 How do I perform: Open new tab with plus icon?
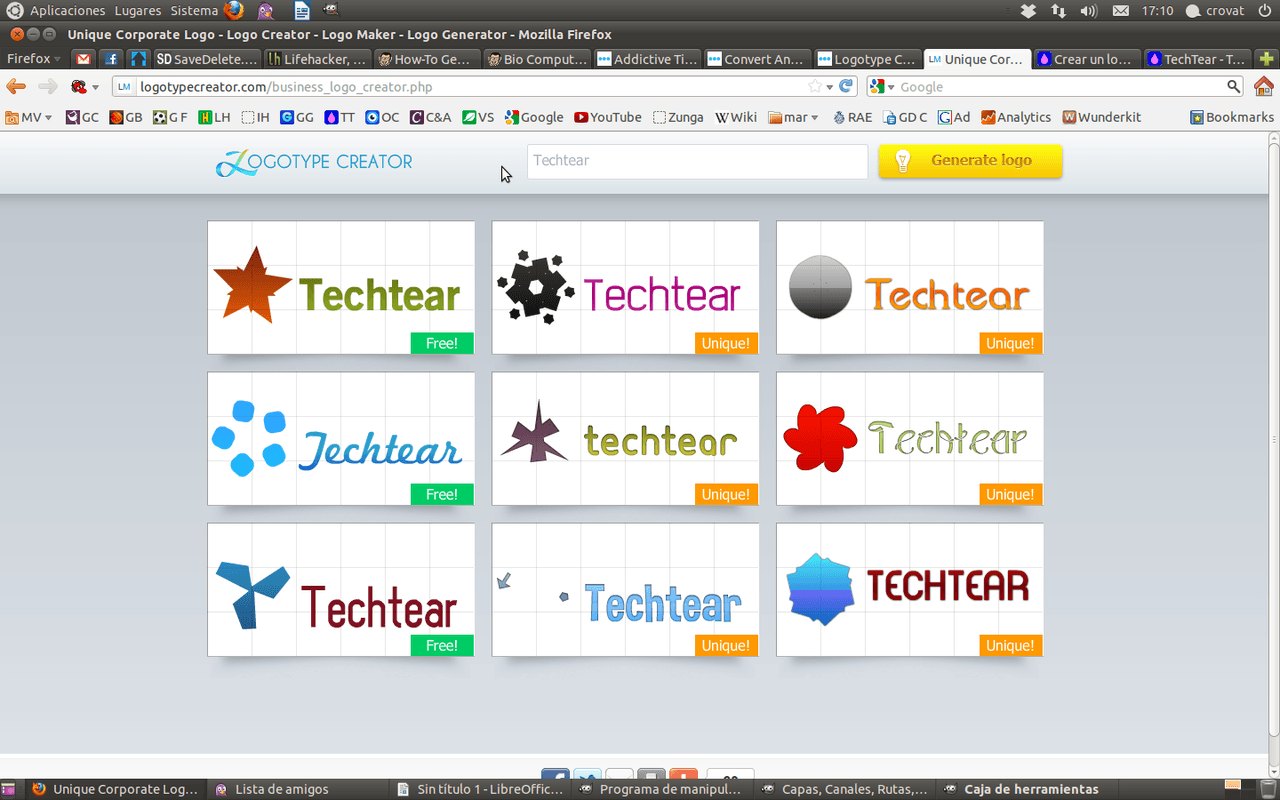click(x=1266, y=59)
